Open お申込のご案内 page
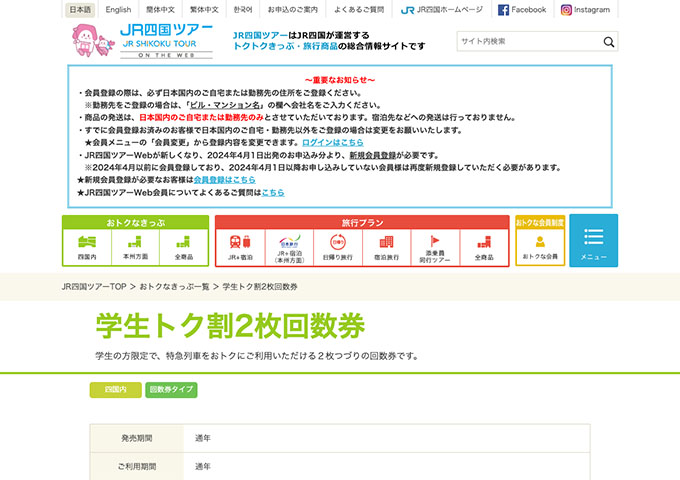 coord(293,10)
